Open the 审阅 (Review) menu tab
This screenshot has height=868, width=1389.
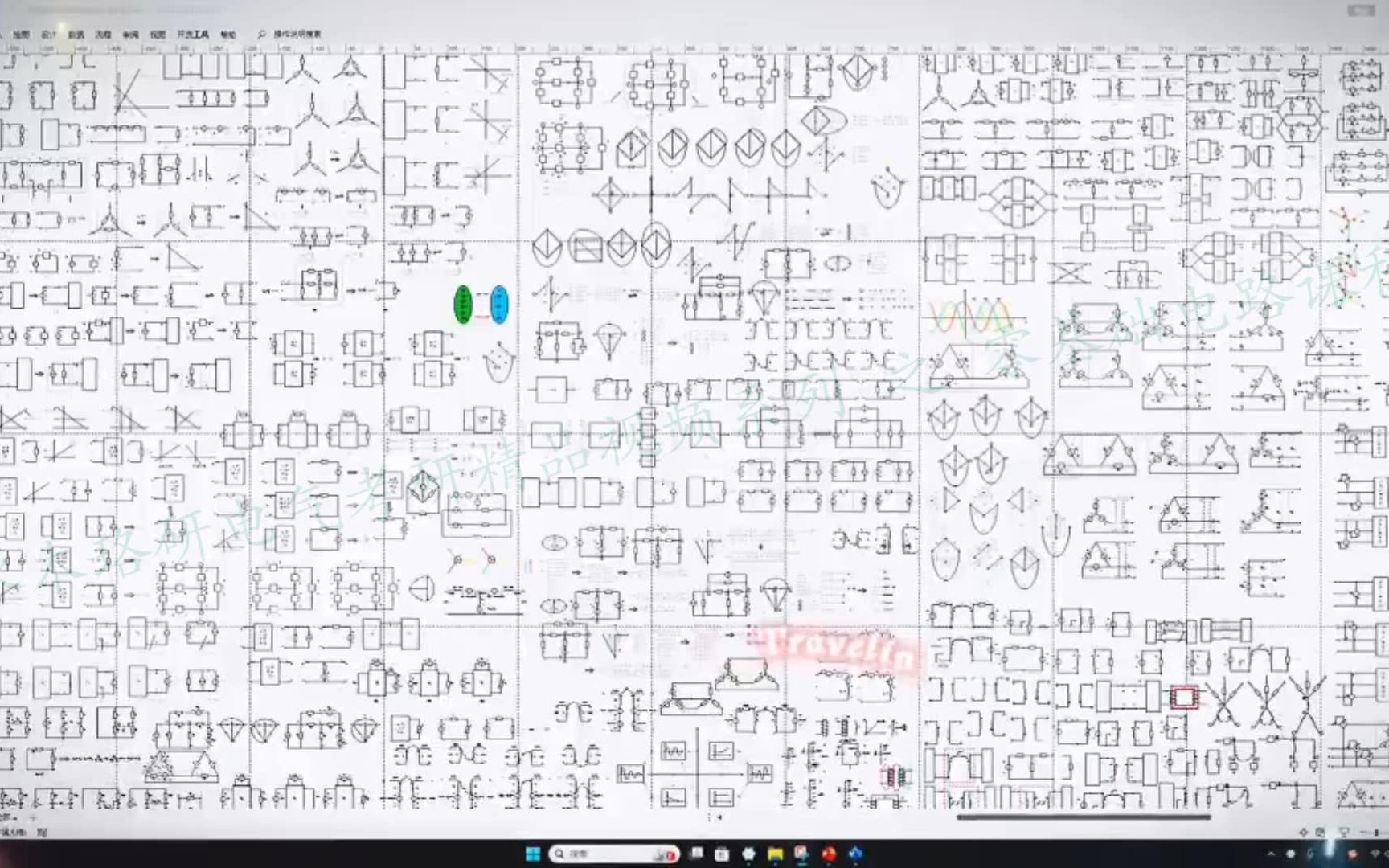[x=130, y=35]
